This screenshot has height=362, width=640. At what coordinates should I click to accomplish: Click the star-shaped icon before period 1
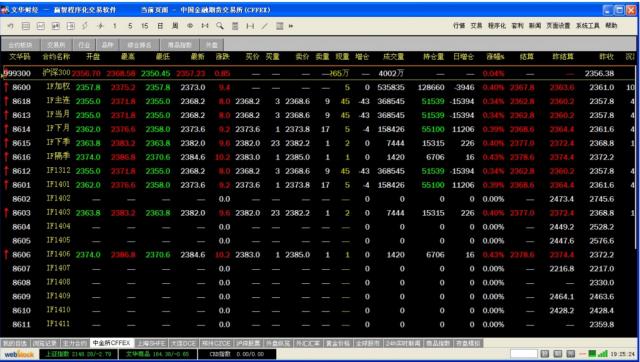click(x=100, y=26)
